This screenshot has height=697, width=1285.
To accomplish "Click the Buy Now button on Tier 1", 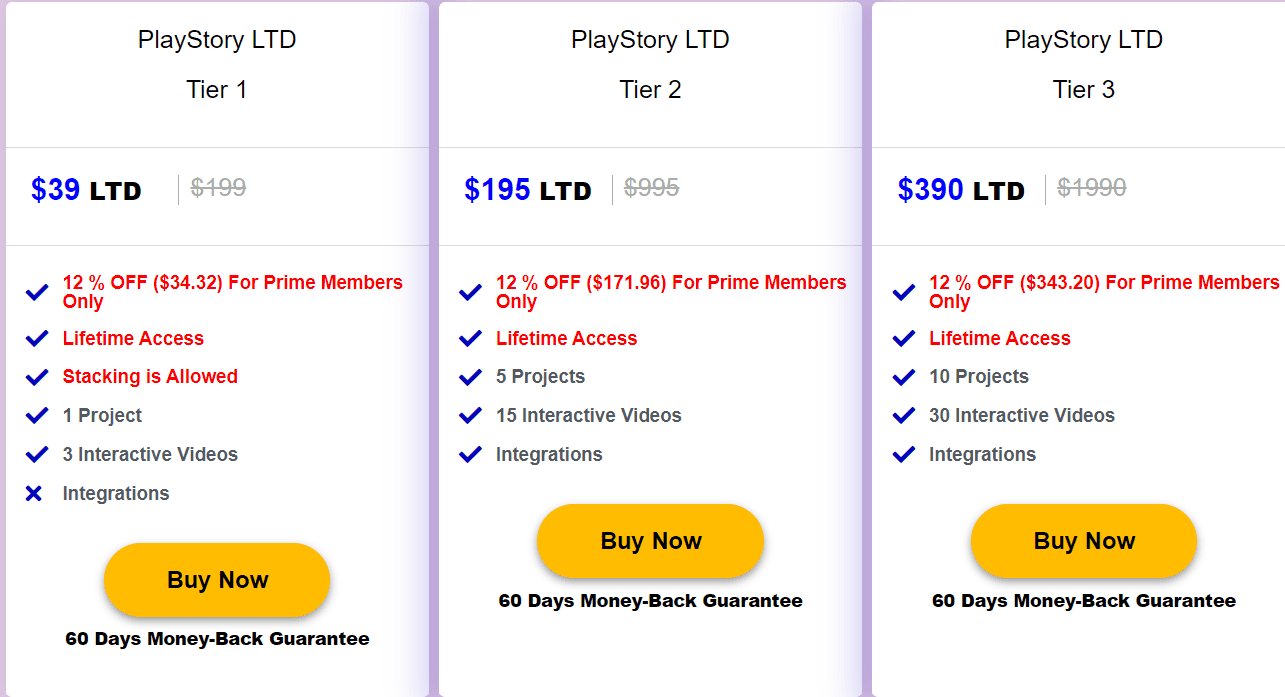I will click(x=217, y=580).
